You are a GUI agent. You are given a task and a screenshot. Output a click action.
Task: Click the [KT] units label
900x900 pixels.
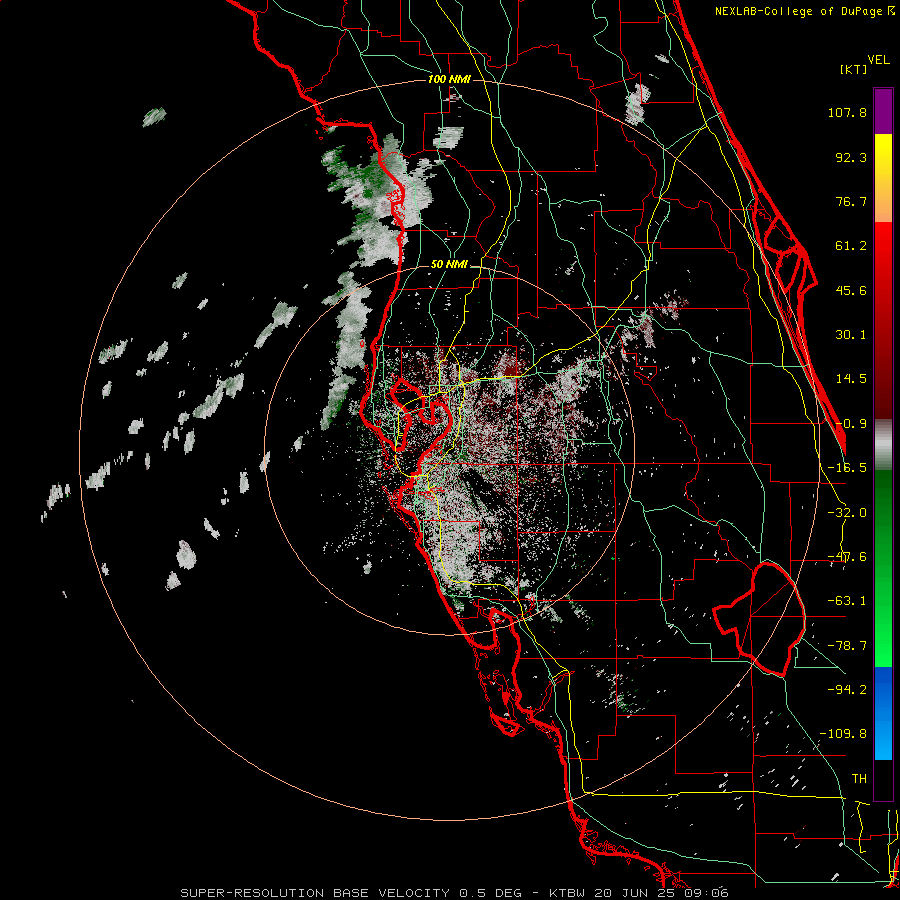coord(854,69)
